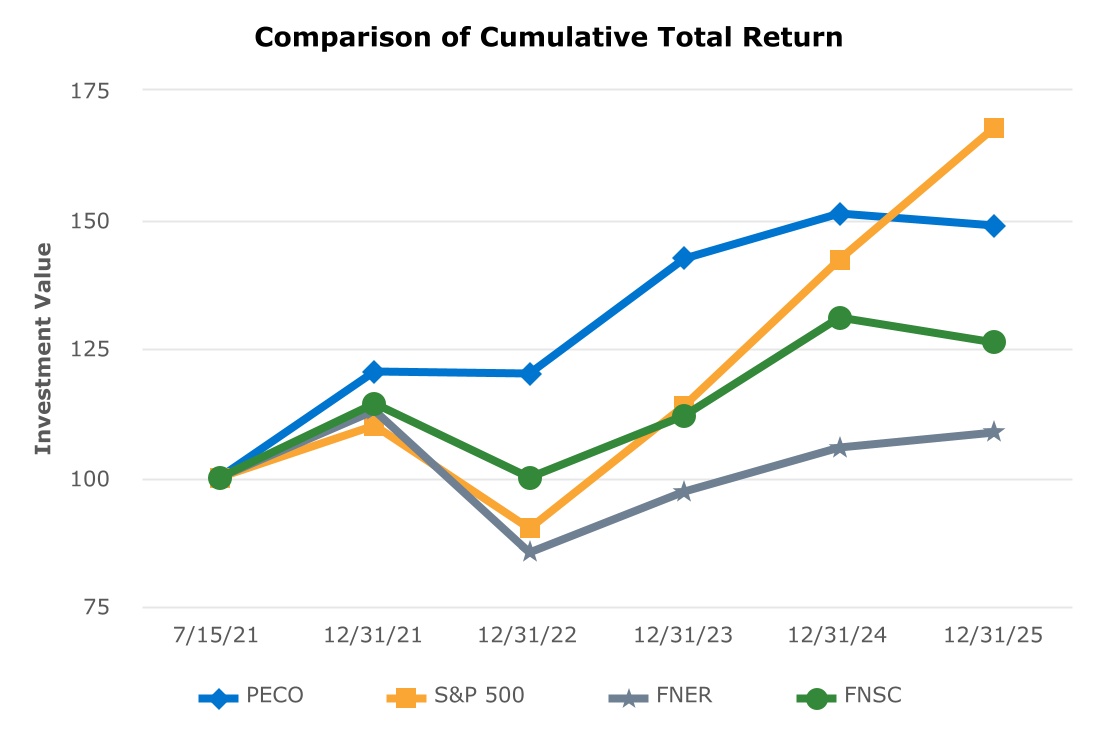This screenshot has width=1100, height=744.
Task: Select the PECO diamond point at 12/31/24
Action: tap(840, 213)
